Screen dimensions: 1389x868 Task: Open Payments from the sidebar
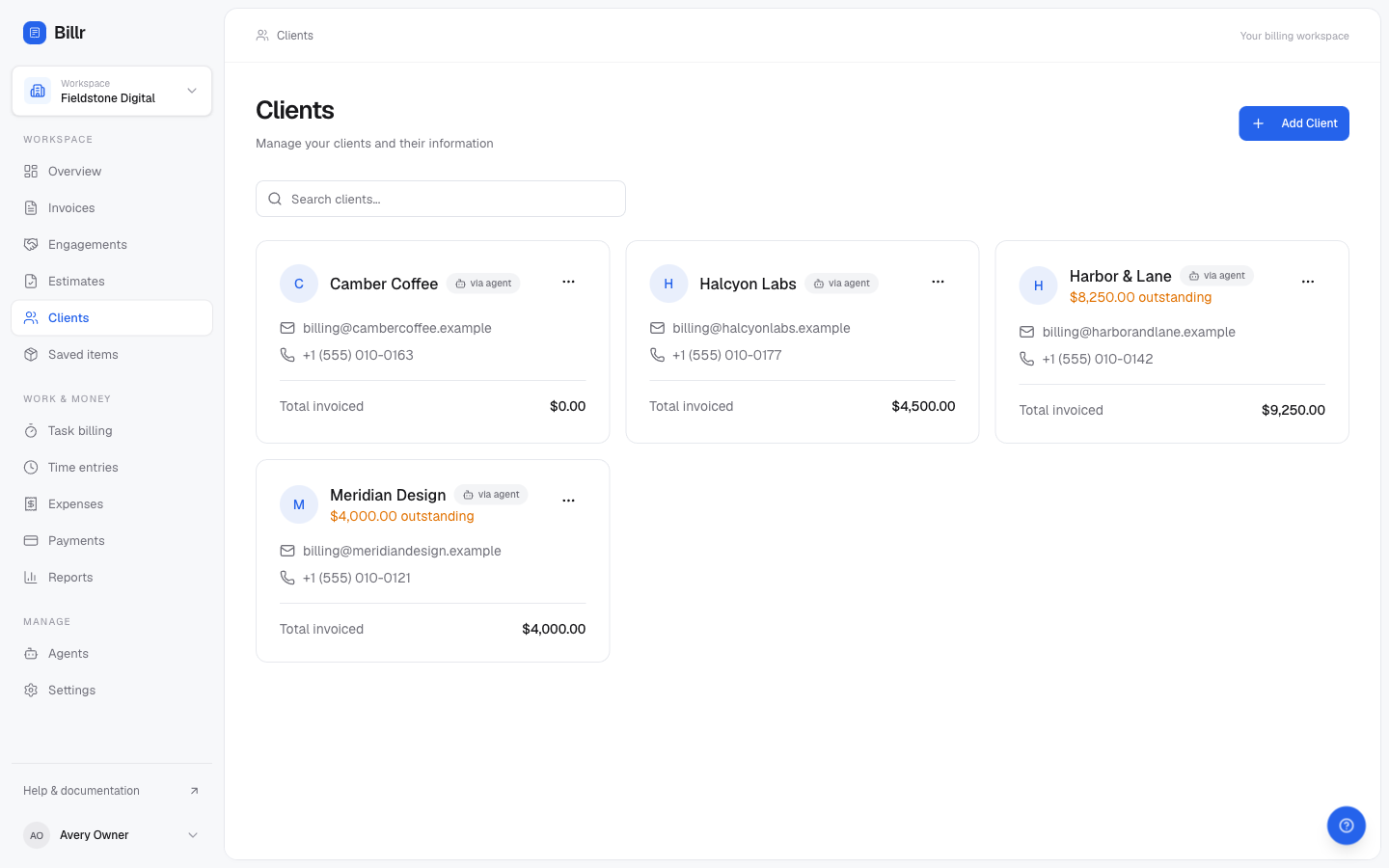112,541
